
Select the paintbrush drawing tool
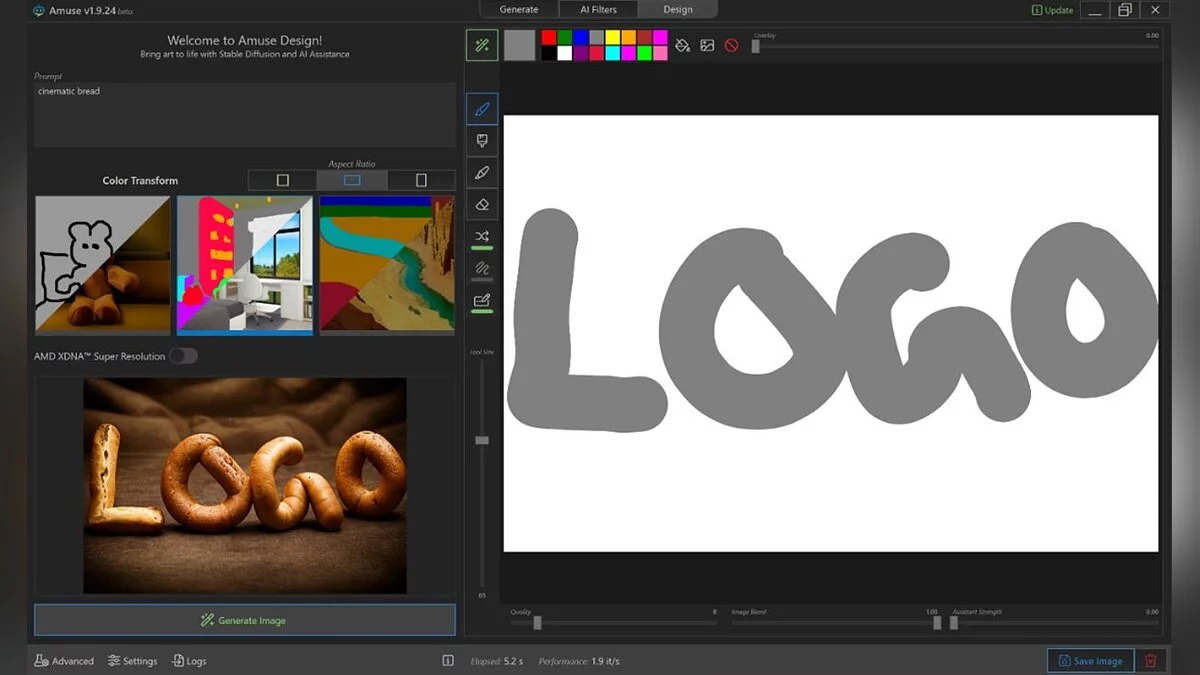click(482, 108)
